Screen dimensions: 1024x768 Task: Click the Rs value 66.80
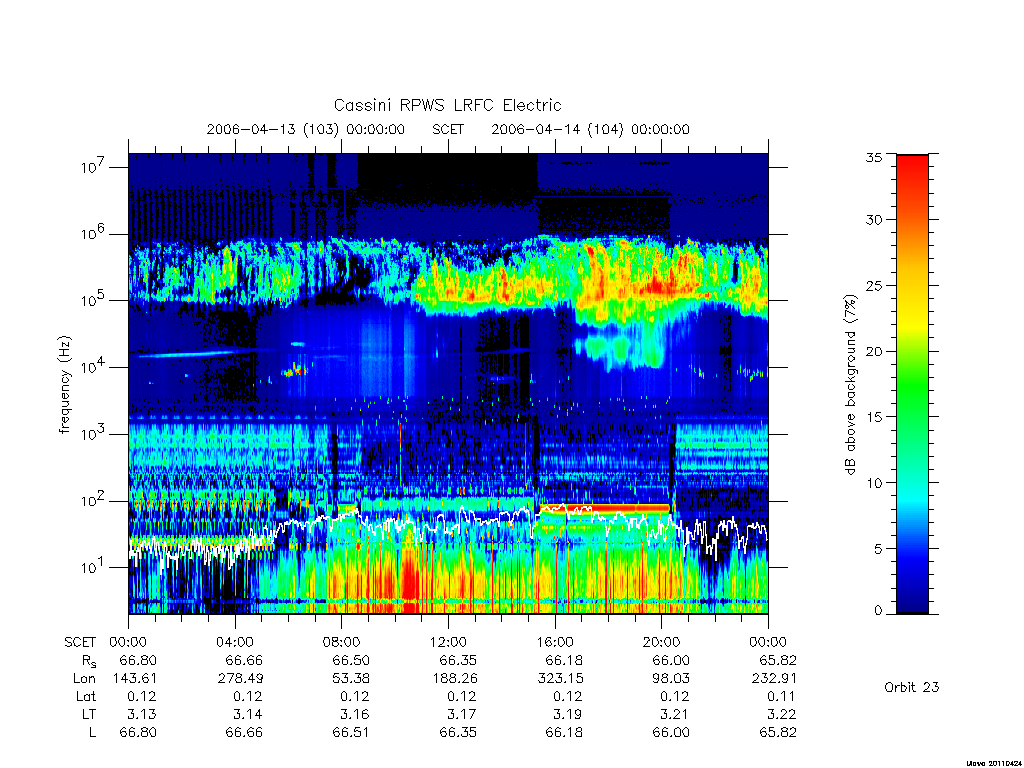[x=138, y=660]
